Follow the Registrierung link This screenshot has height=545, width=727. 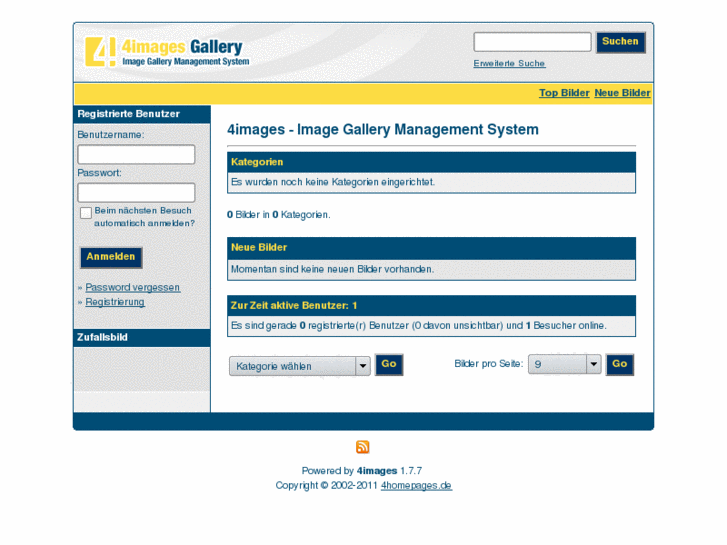coord(115,302)
